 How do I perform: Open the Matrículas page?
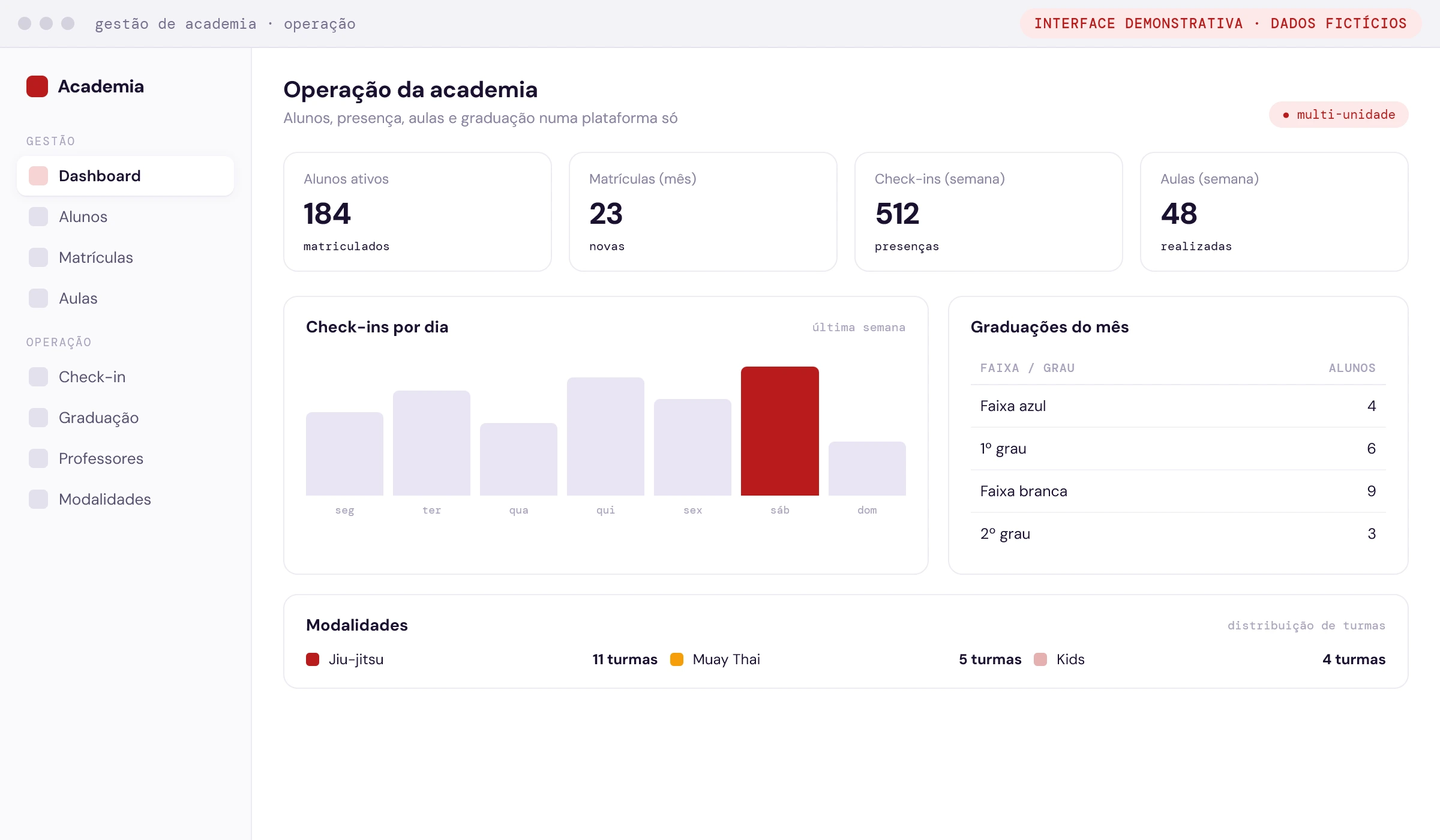[x=125, y=257]
